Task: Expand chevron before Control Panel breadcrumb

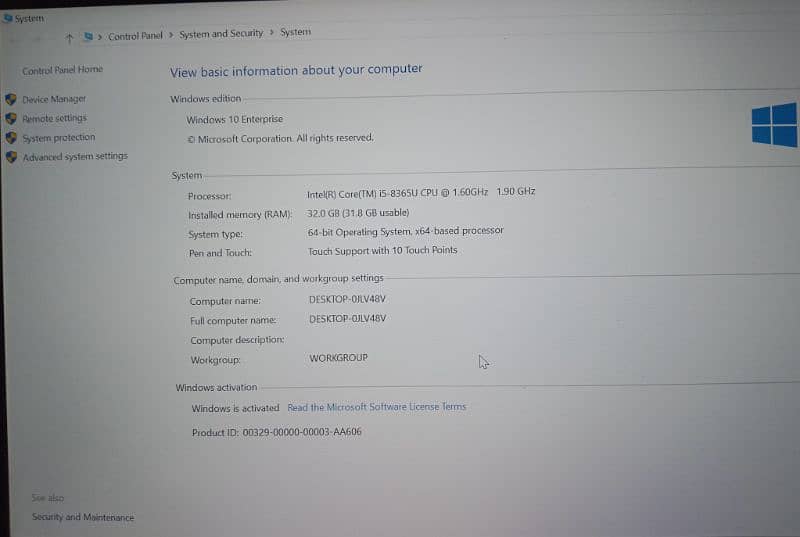Action: (x=99, y=37)
